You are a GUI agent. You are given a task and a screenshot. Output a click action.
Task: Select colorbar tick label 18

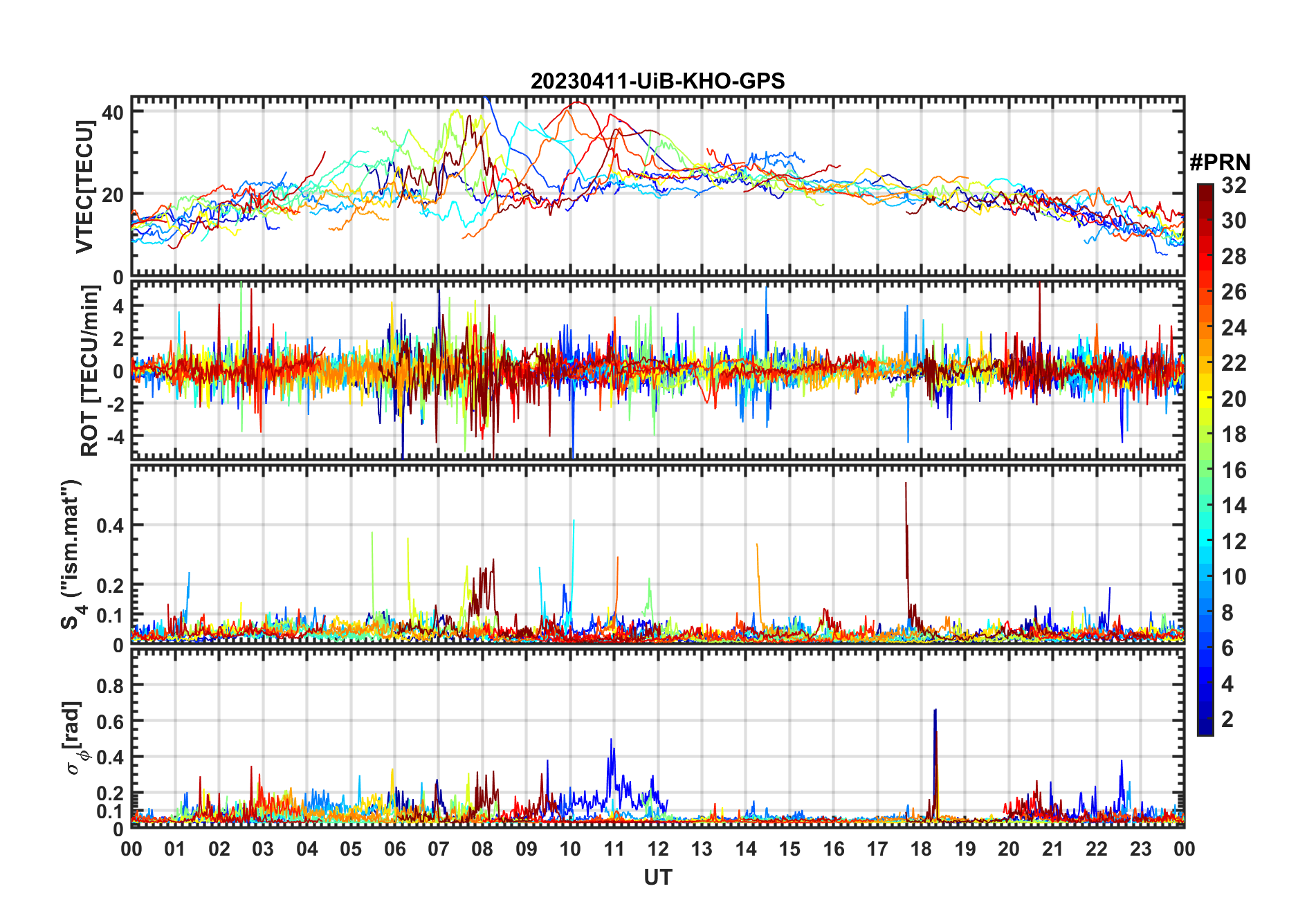(x=1234, y=434)
